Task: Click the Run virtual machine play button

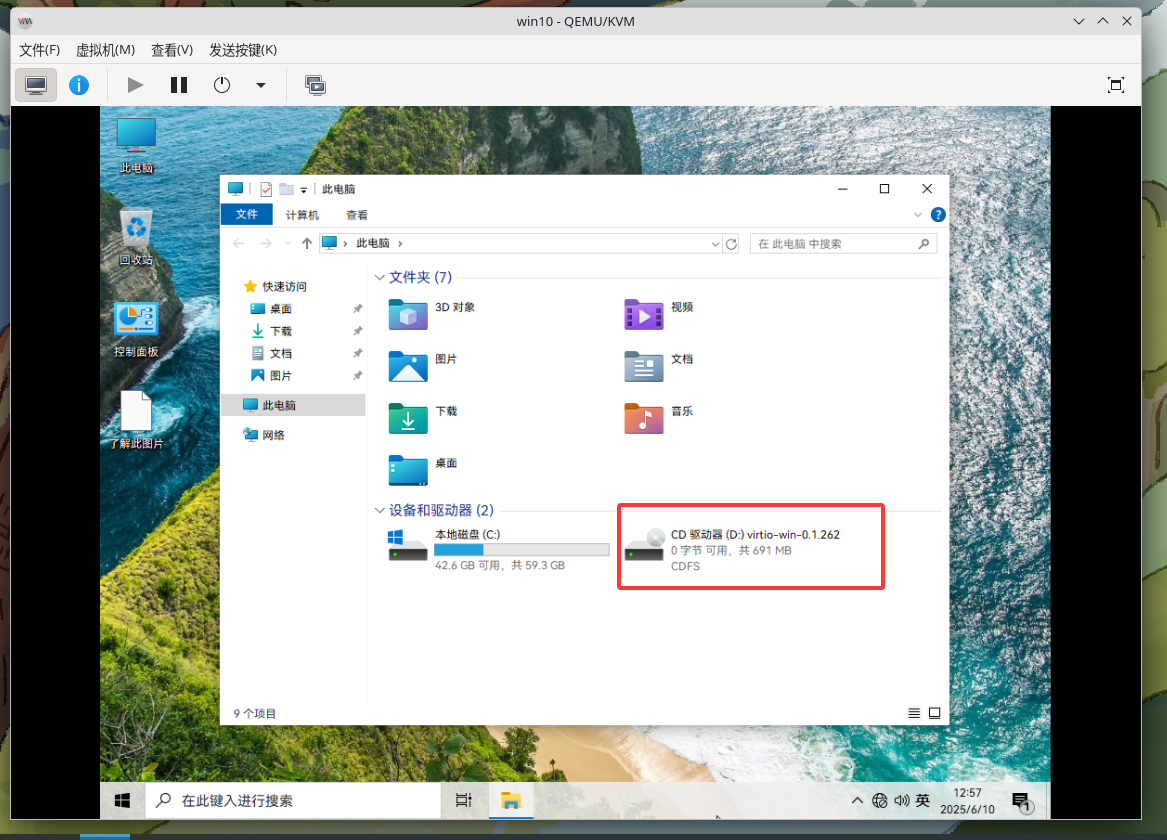Action: point(135,85)
